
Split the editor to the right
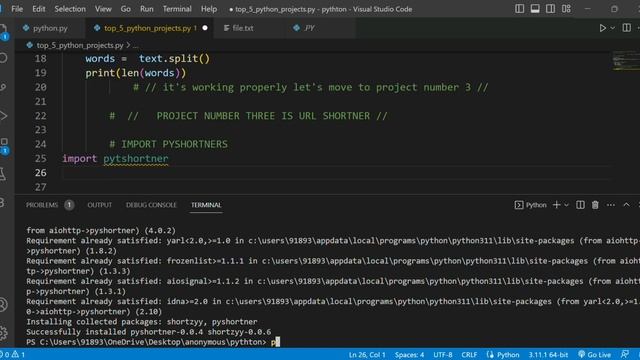(627, 28)
